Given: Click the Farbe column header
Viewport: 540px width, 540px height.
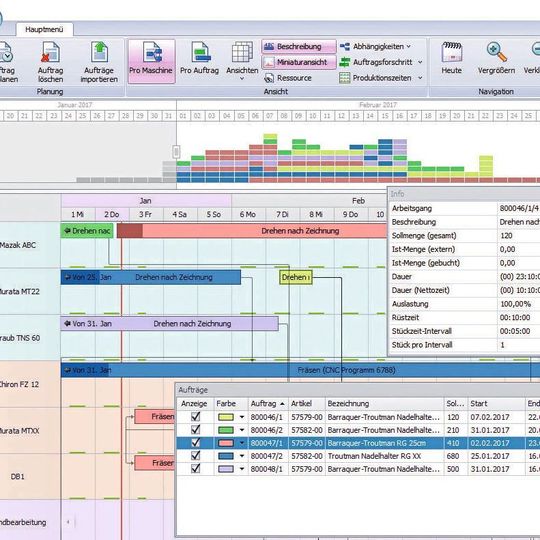Looking at the screenshot, I should 230,404.
